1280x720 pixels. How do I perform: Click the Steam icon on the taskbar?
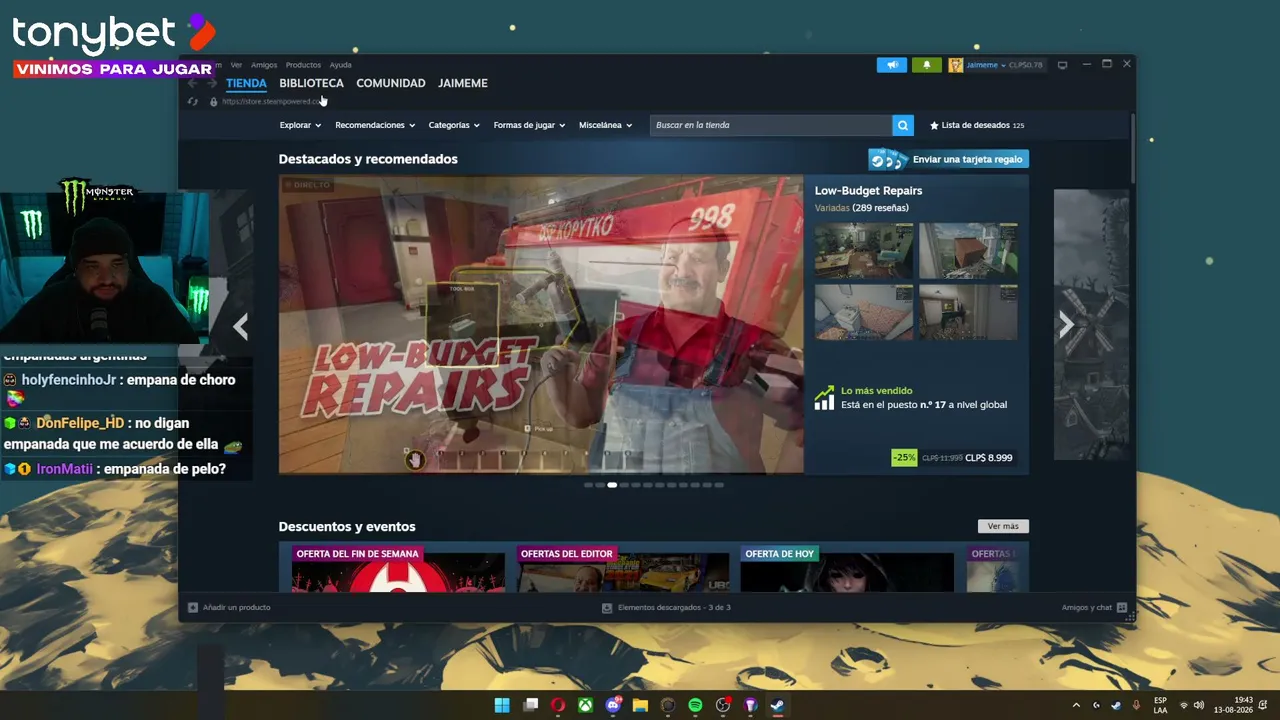coord(777,705)
